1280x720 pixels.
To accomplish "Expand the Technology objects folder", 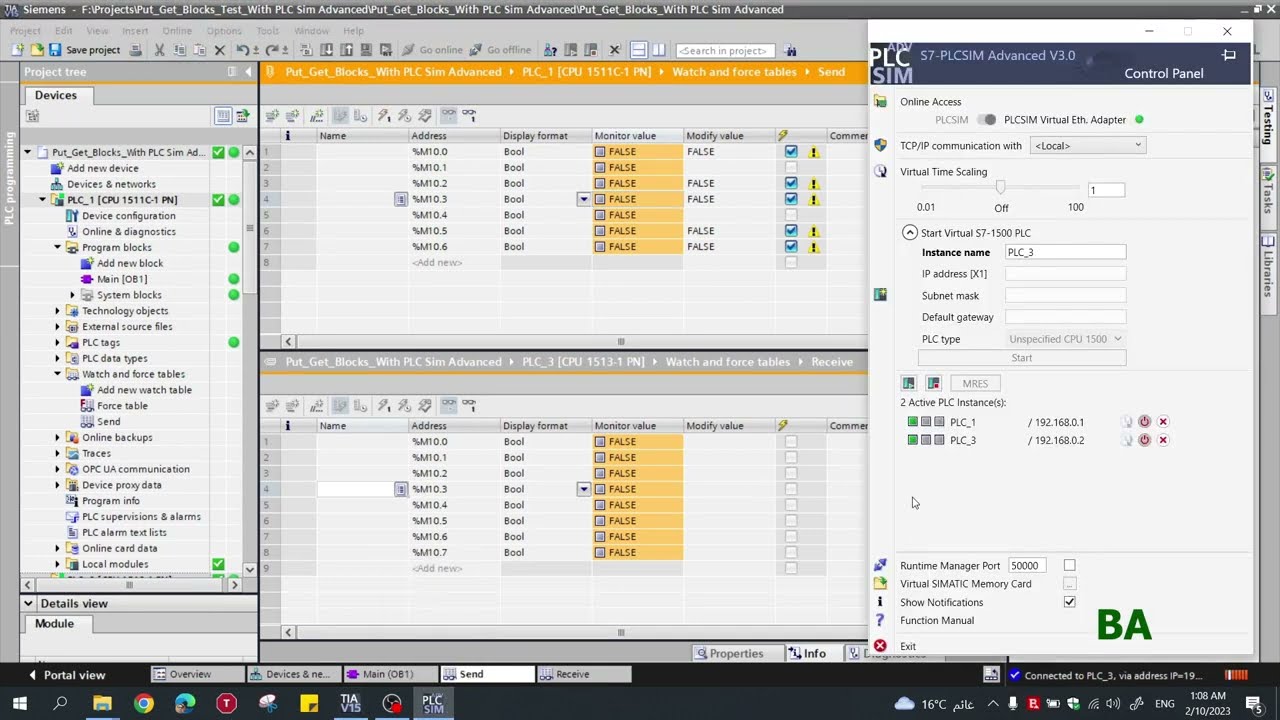I will (x=58, y=311).
